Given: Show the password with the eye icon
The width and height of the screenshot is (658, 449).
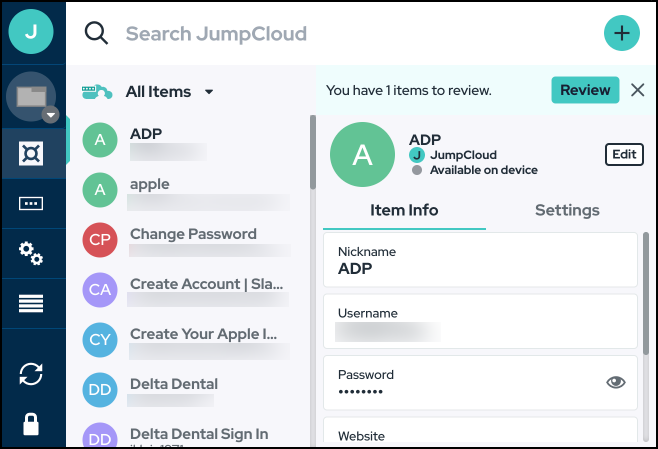Looking at the screenshot, I should 616,382.
